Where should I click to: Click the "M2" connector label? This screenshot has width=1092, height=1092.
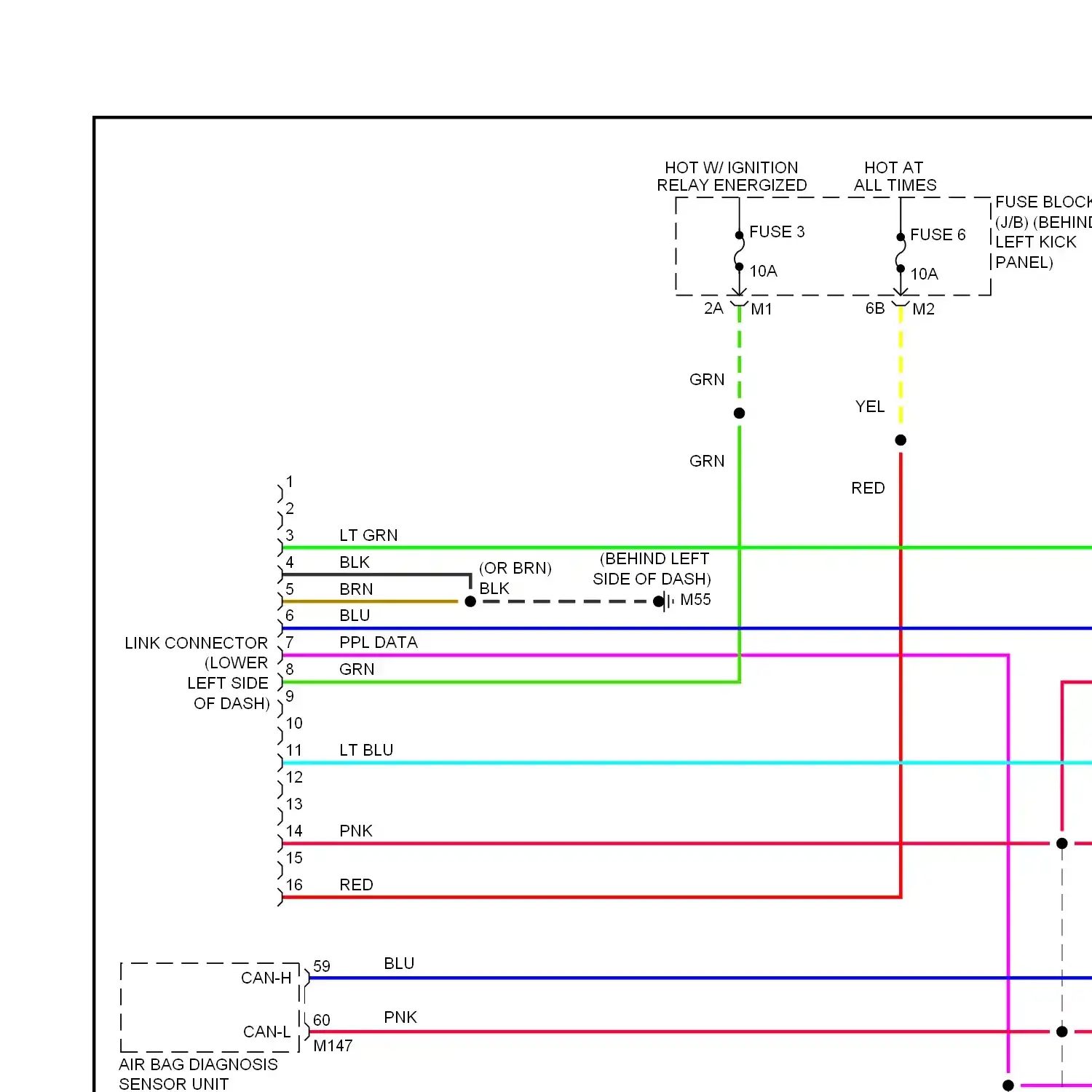[923, 309]
